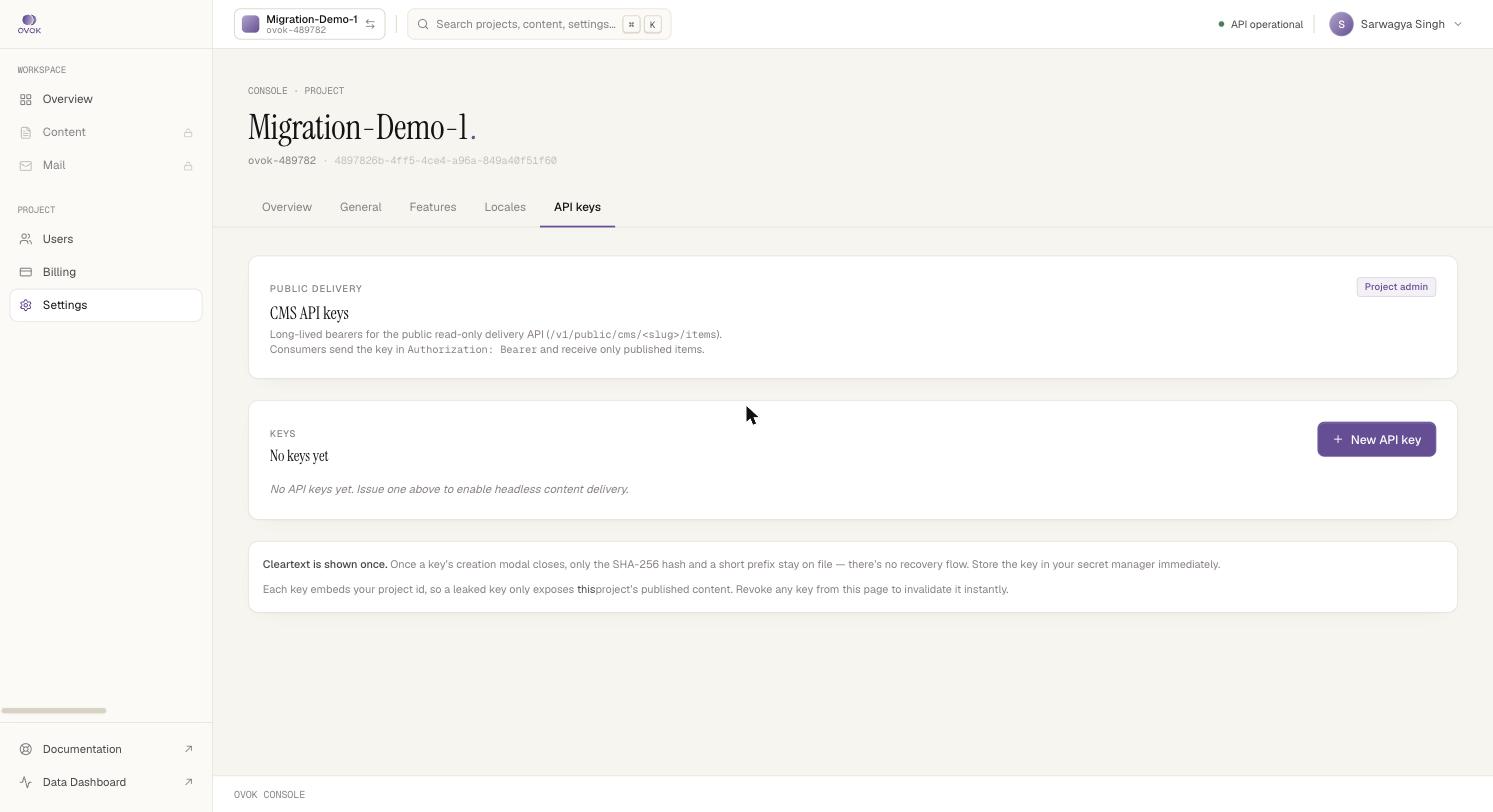This screenshot has width=1493, height=812.
Task: Click the sidebar horizontal scrollbar
Action: (54, 711)
